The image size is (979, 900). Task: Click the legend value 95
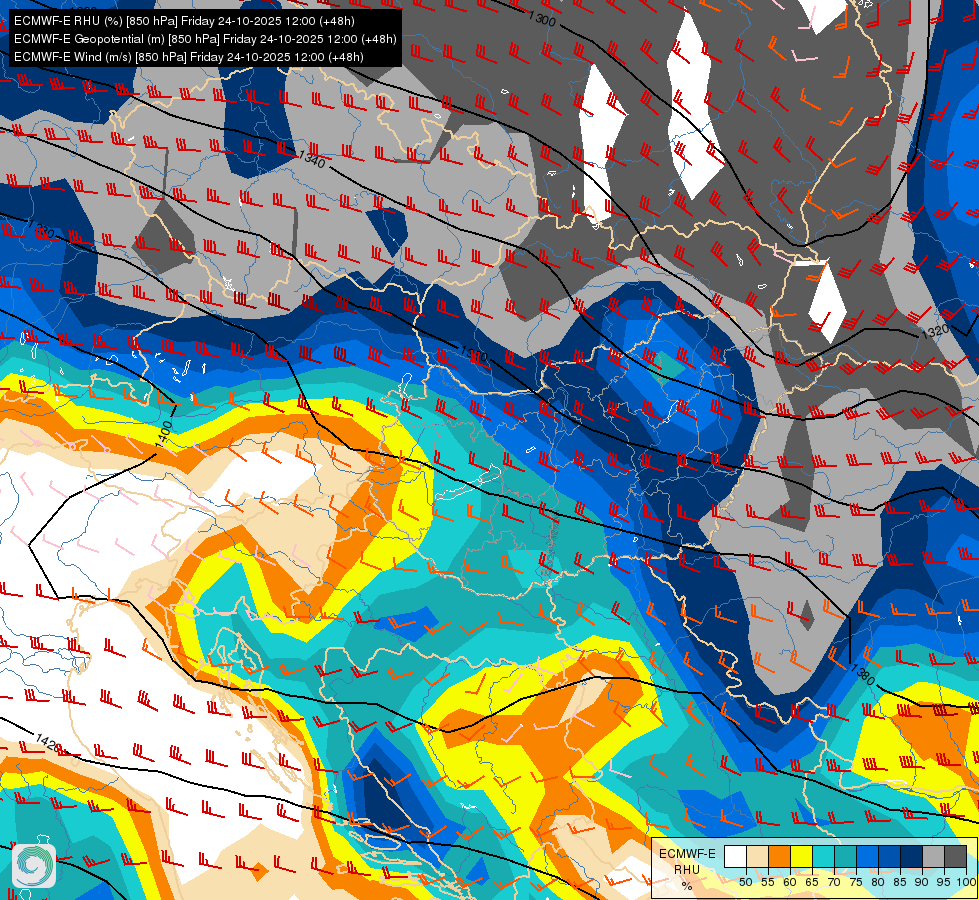[x=944, y=882]
